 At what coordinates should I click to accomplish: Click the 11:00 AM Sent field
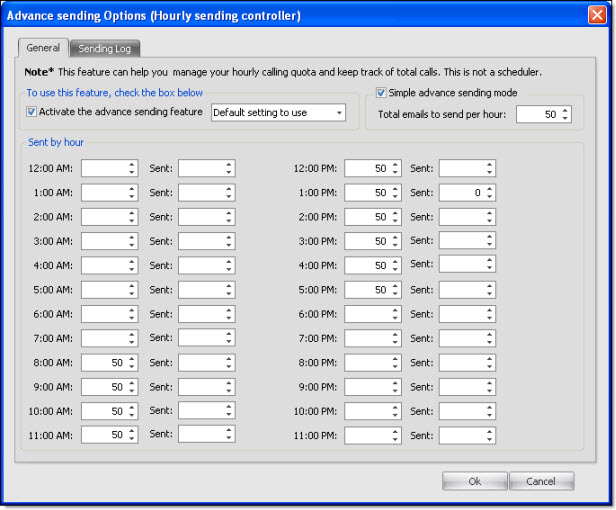click(207, 434)
